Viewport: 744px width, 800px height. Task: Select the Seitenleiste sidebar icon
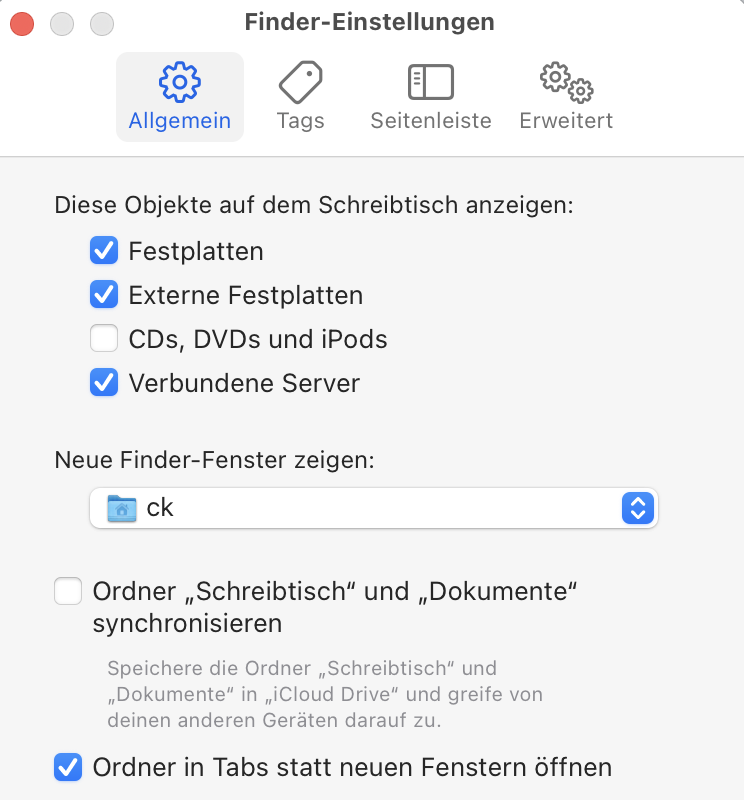click(431, 82)
